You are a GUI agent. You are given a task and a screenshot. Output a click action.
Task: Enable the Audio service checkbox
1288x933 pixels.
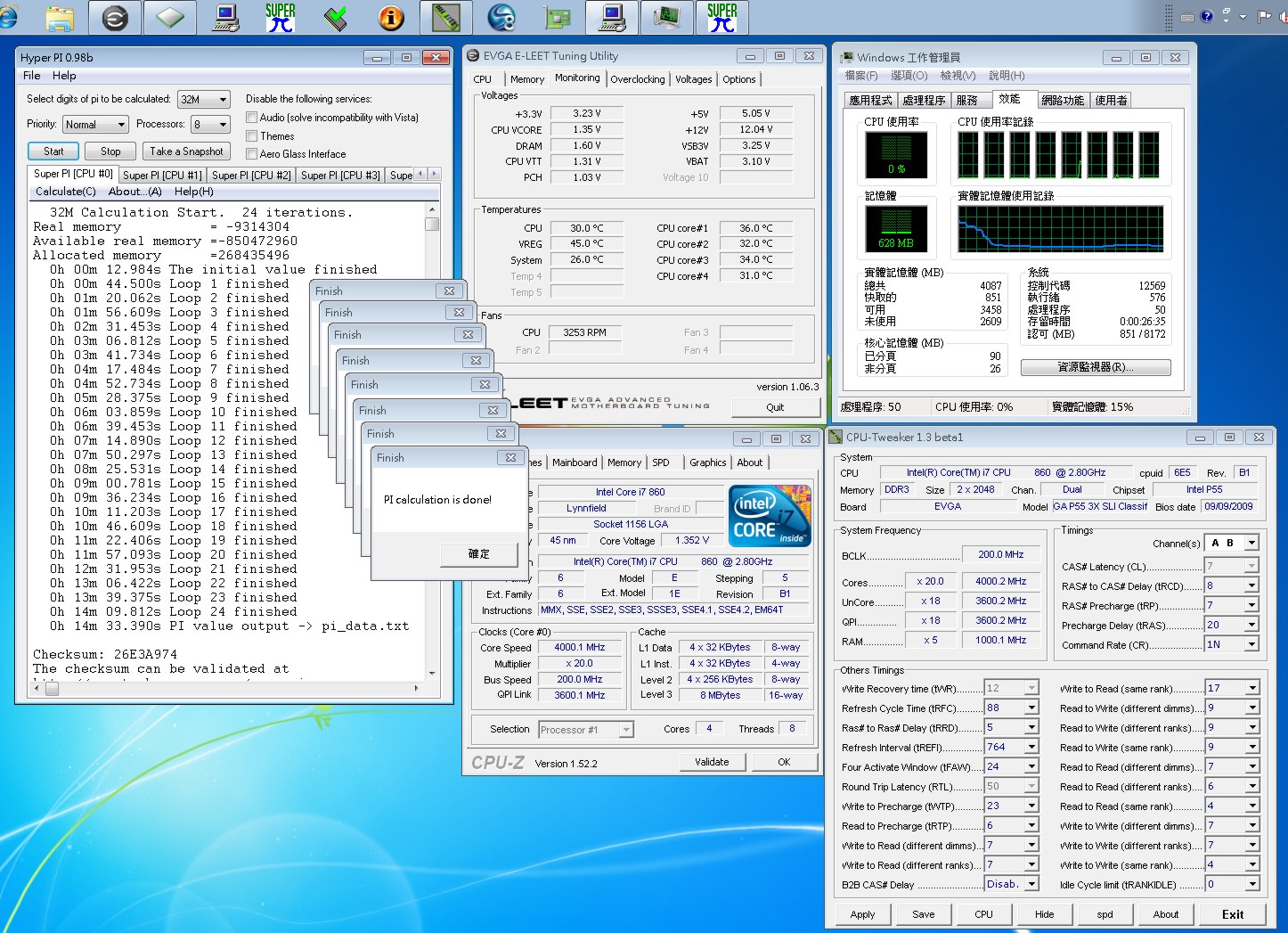pos(251,118)
